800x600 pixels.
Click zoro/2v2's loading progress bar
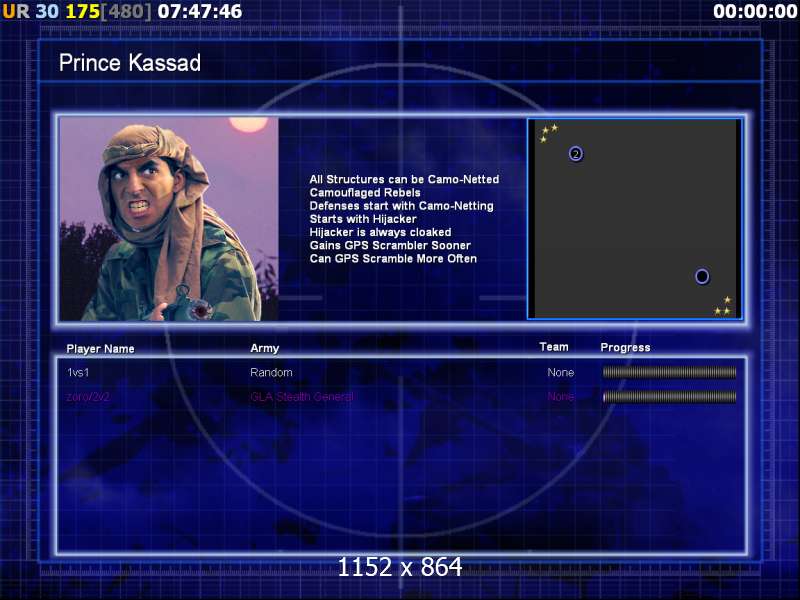click(x=669, y=397)
